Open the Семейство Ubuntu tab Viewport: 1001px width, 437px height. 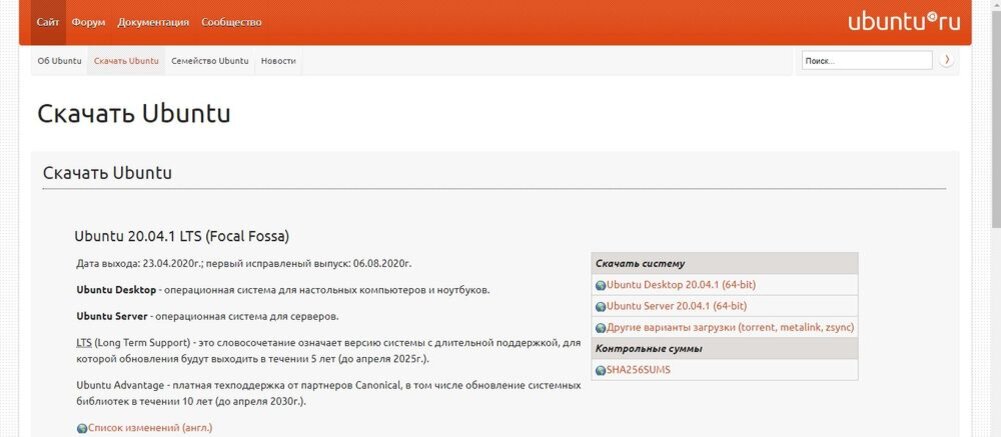pyautogui.click(x=209, y=61)
